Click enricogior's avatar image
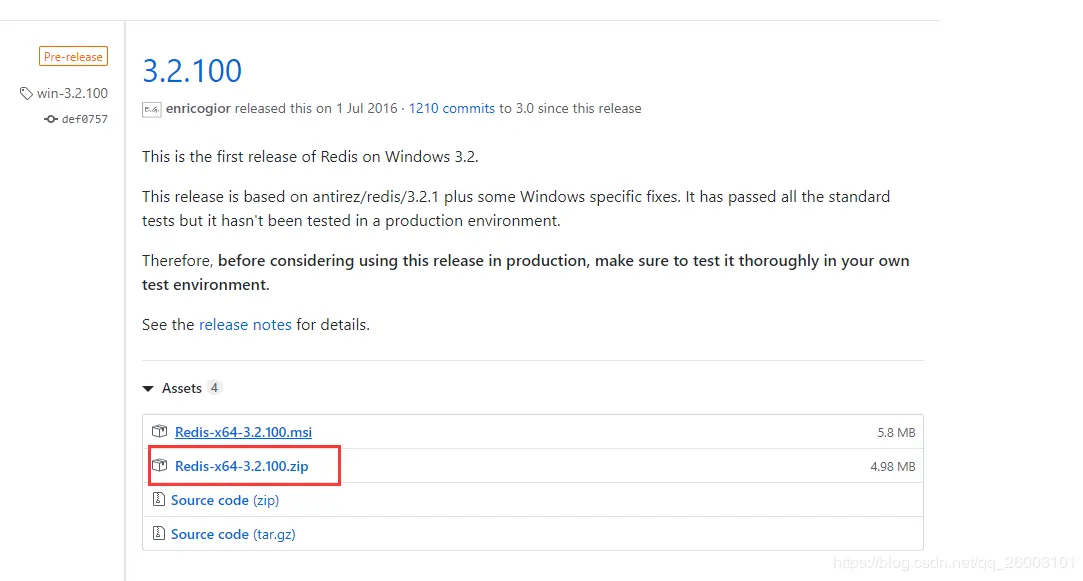 [152, 109]
